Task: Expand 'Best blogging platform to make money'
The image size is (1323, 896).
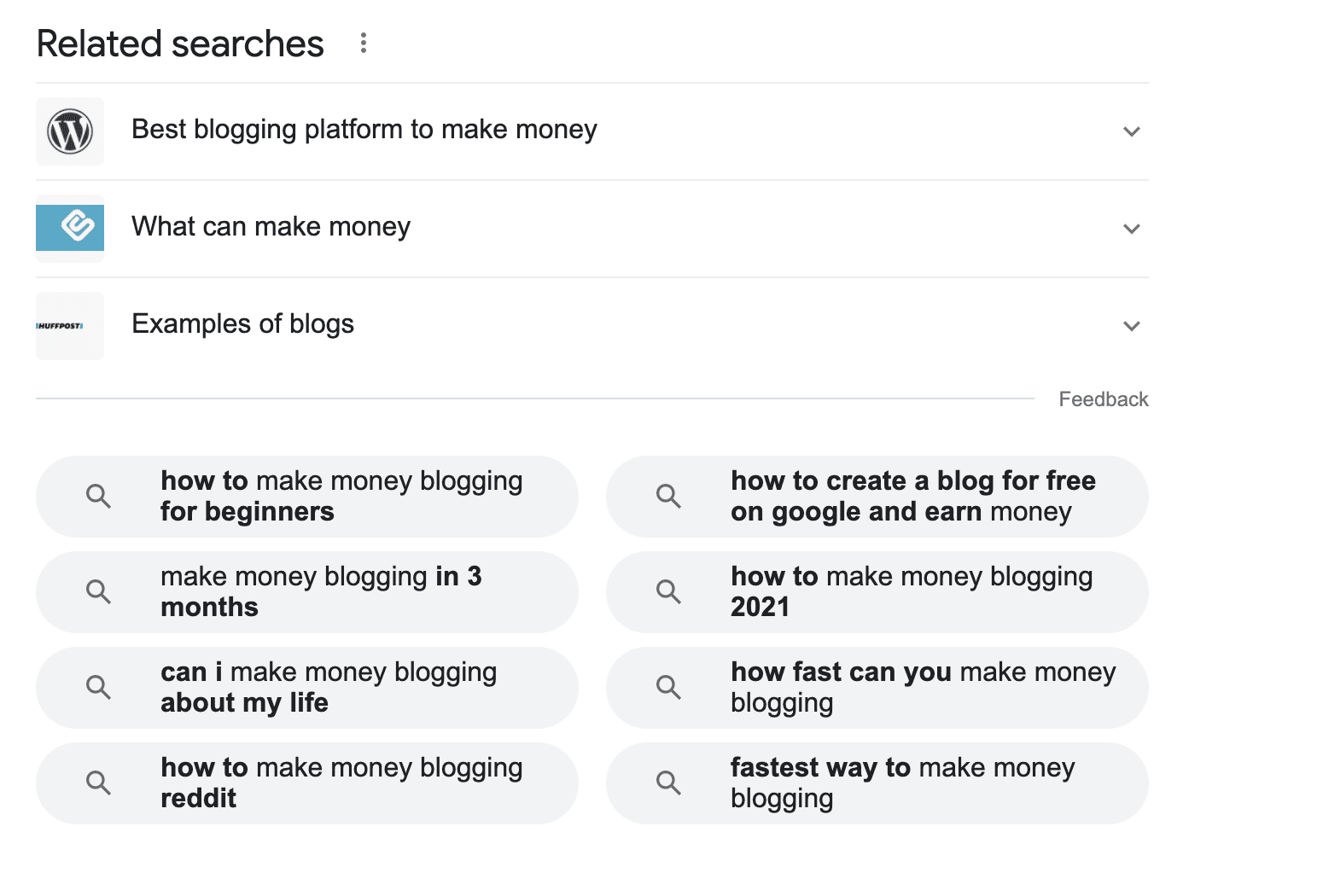Action: point(1133,131)
